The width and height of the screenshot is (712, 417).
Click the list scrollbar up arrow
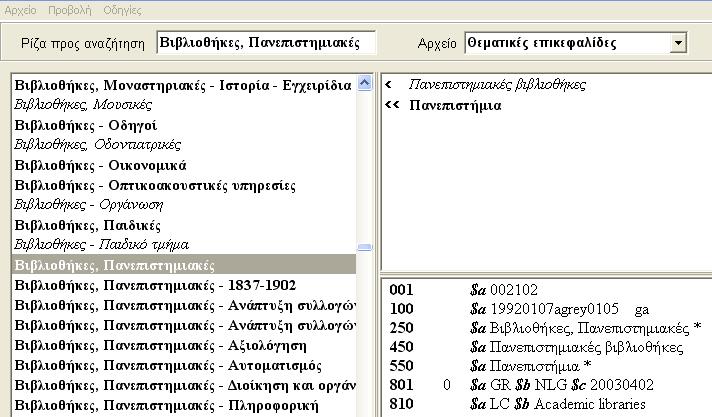(365, 83)
